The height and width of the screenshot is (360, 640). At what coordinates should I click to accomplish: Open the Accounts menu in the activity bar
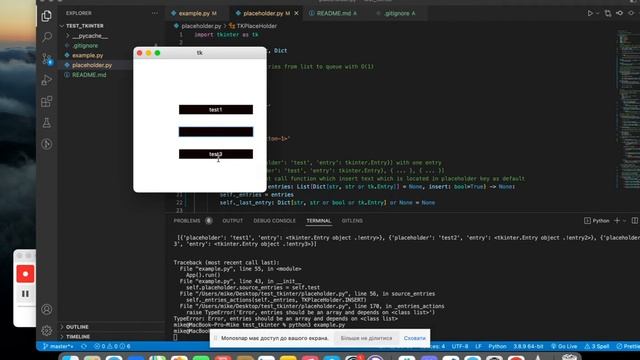[x=47, y=309]
